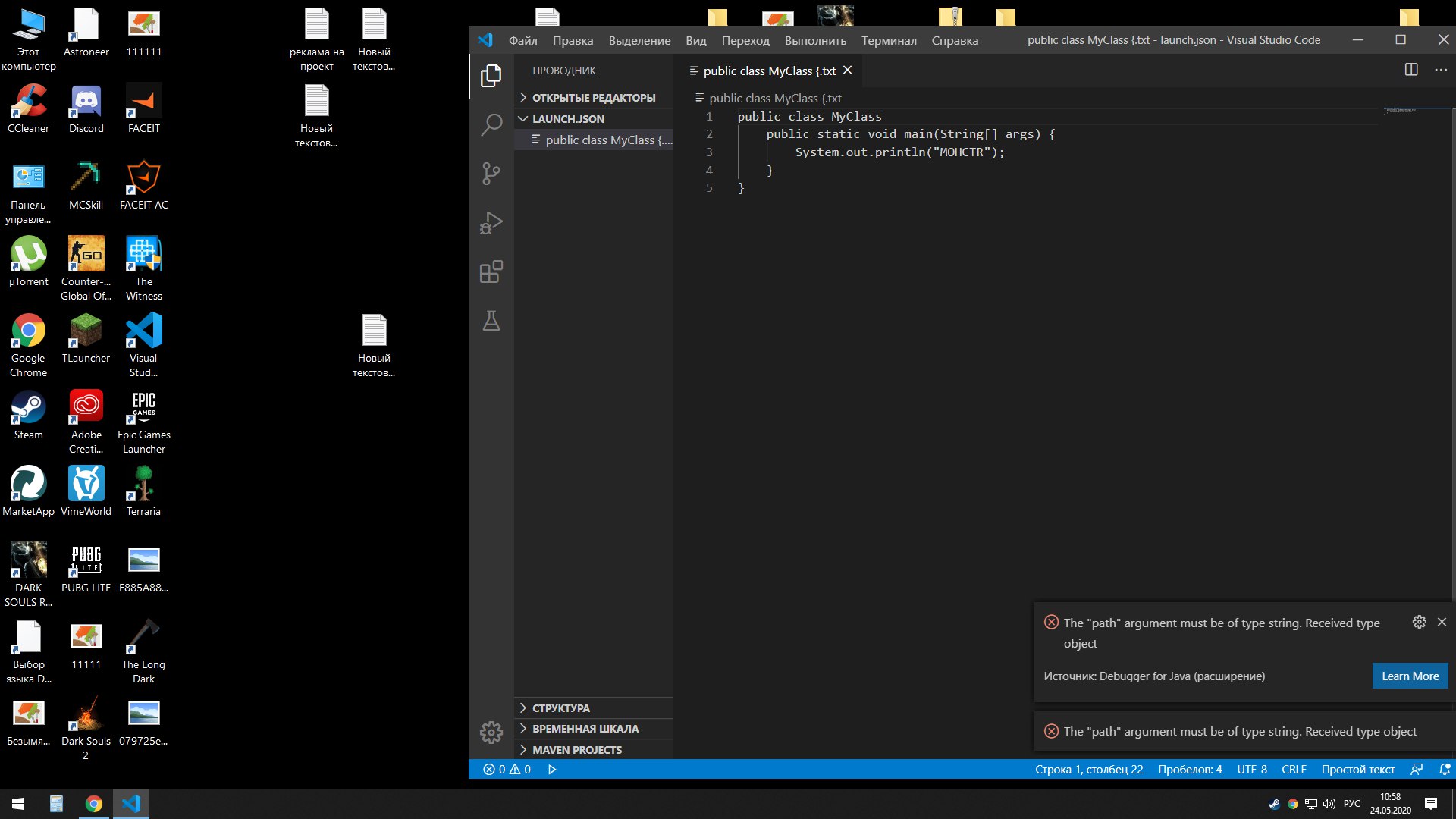Open the Файл menu

click(522, 40)
